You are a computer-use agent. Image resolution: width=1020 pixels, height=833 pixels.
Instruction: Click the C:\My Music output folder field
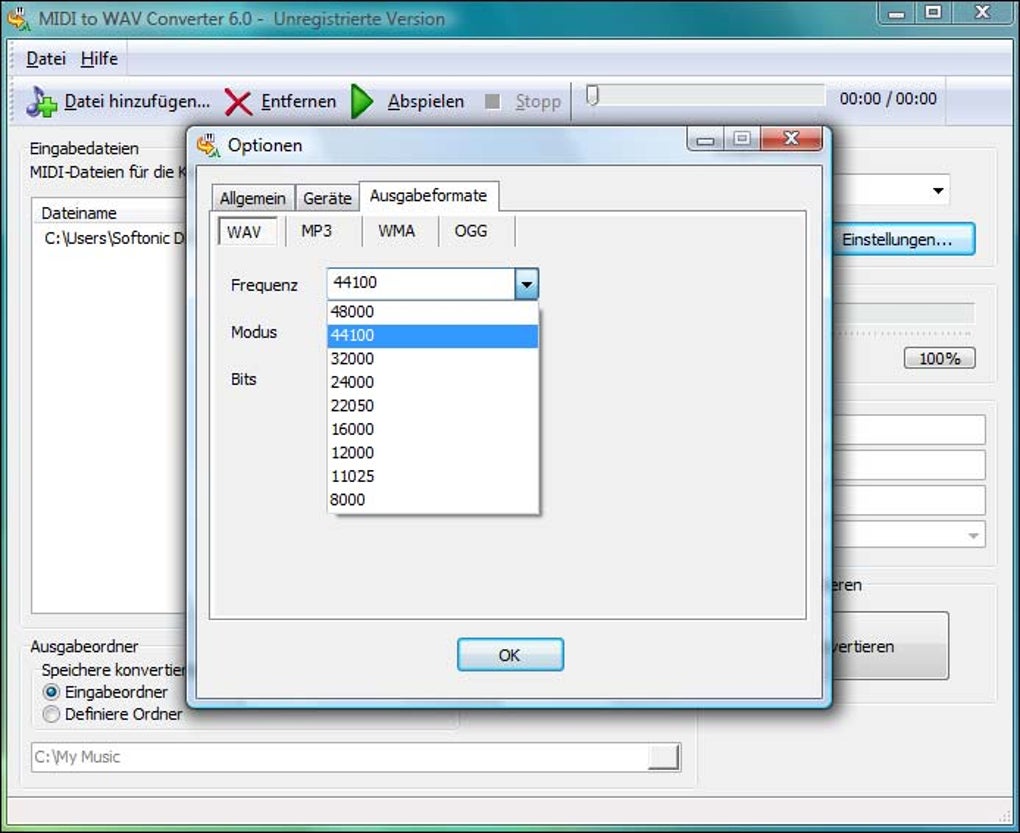338,757
